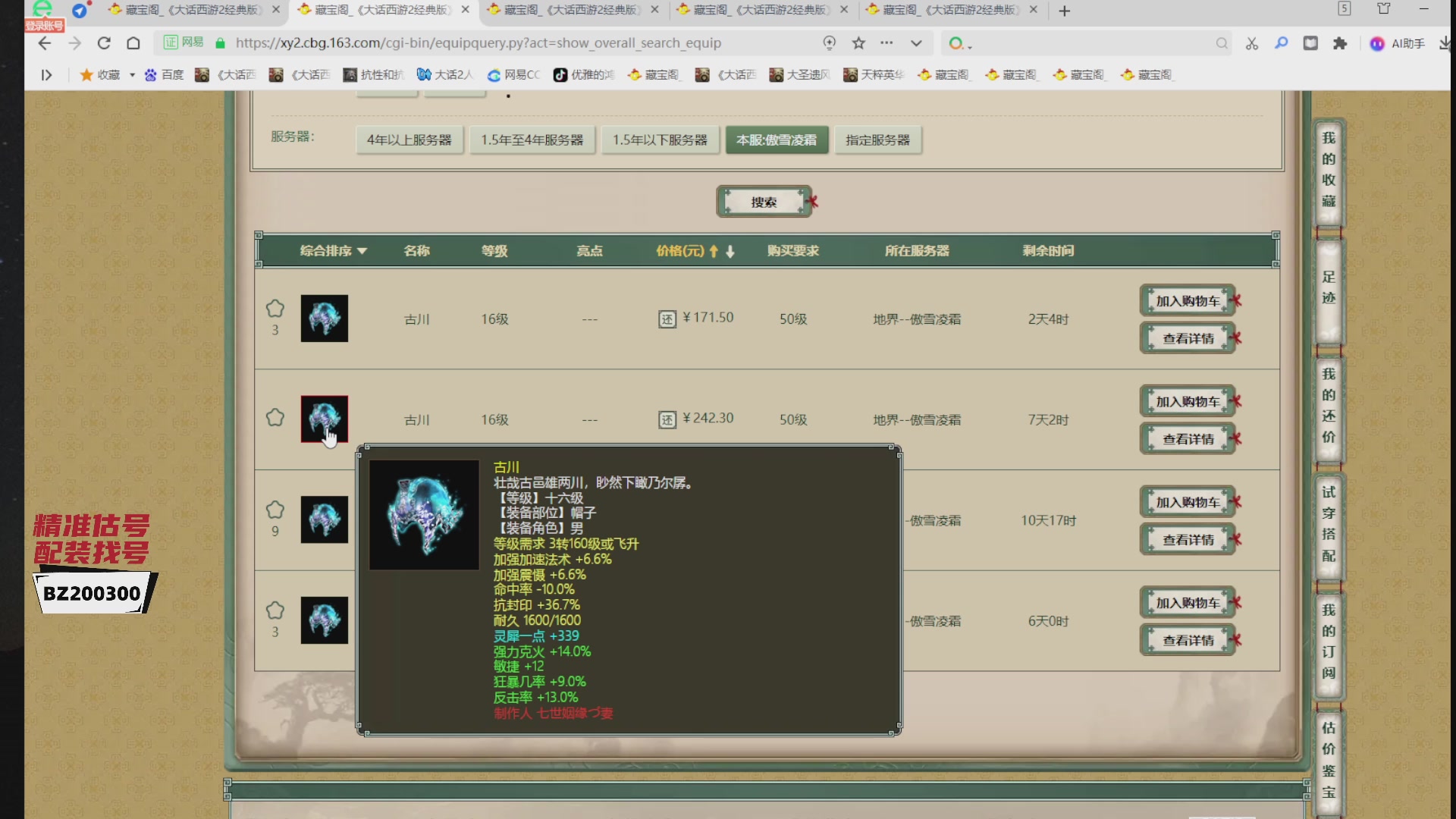Click the 剩余时间 column header

pos(1048,251)
